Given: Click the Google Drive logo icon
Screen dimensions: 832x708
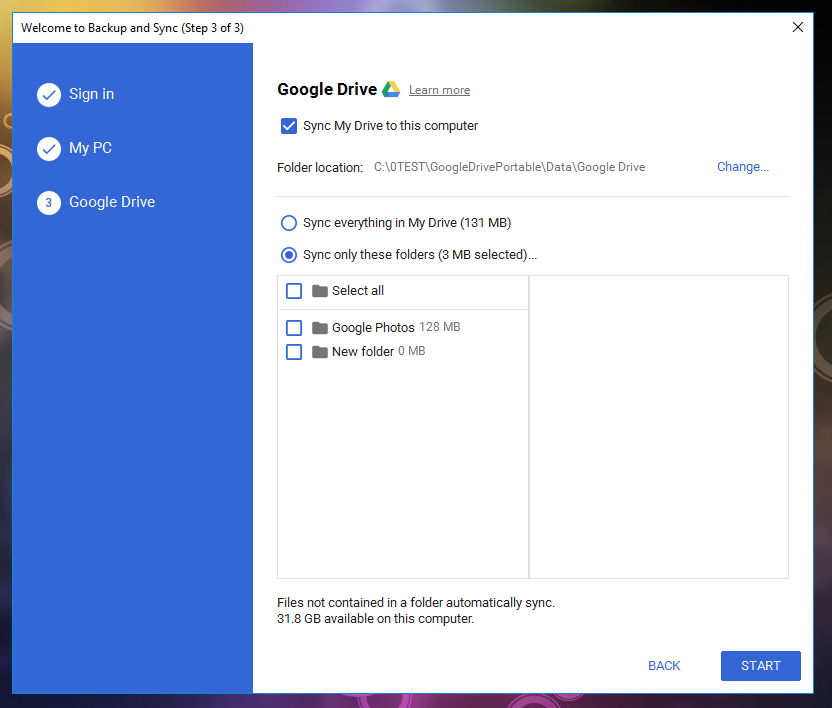Looking at the screenshot, I should pyautogui.click(x=391, y=89).
